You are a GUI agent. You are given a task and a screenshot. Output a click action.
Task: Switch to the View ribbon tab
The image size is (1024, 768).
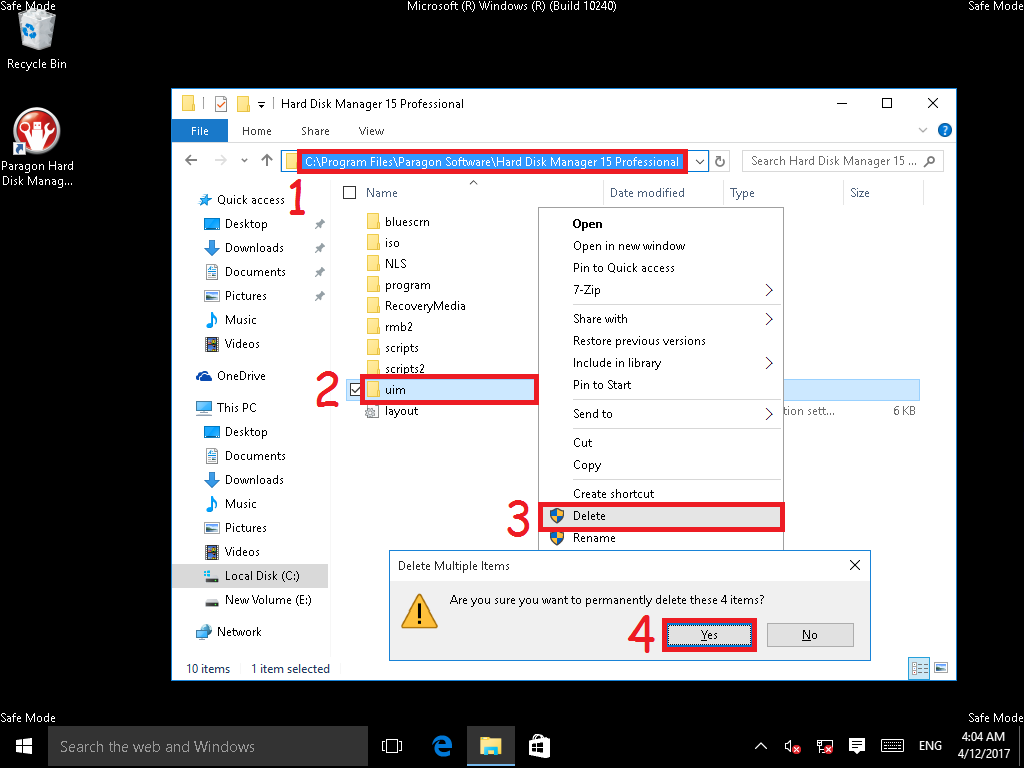pos(371,131)
